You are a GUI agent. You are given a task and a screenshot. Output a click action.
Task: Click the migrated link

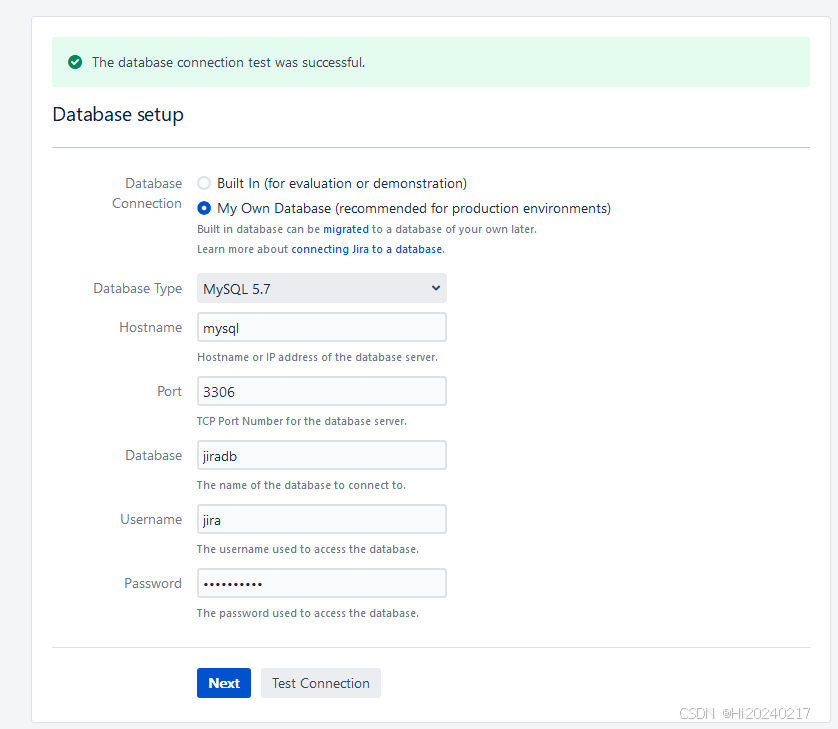[x=346, y=229]
